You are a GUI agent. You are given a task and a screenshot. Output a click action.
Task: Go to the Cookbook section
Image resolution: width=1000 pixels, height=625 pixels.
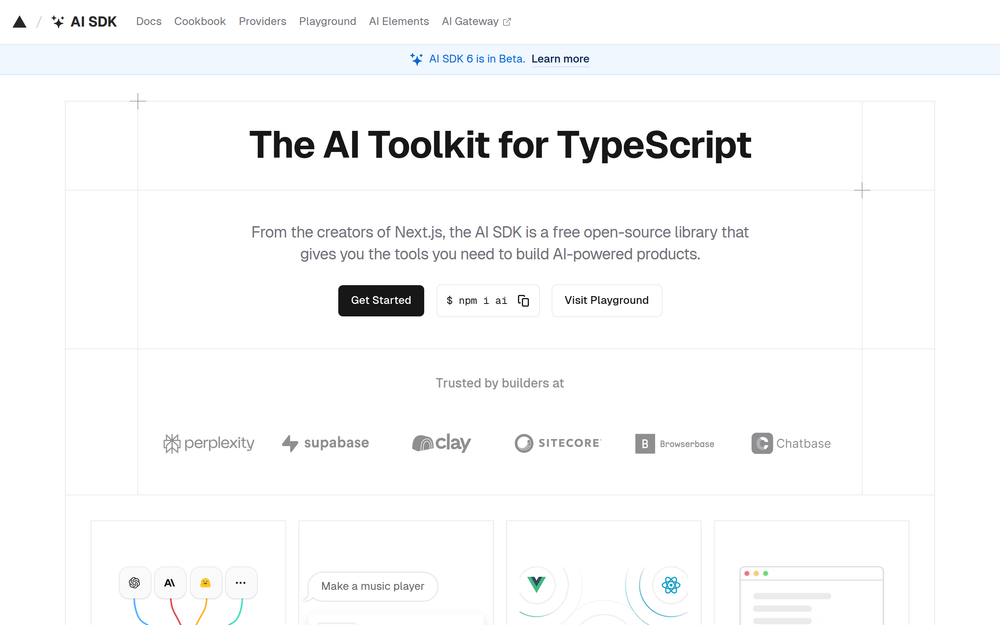click(x=200, y=22)
